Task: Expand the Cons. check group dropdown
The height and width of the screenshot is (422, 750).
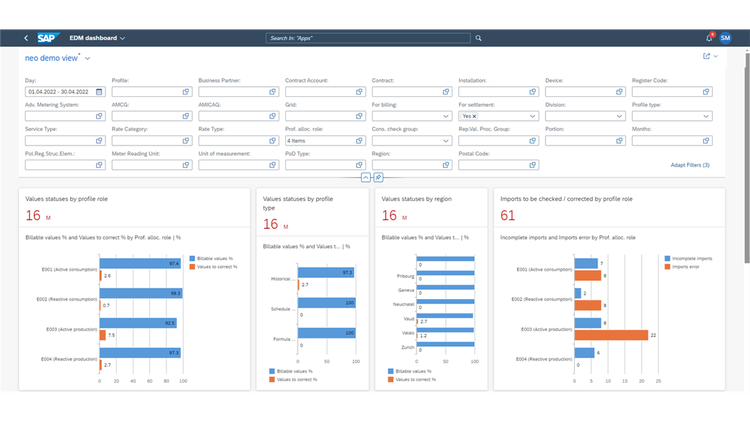Action: (446, 141)
